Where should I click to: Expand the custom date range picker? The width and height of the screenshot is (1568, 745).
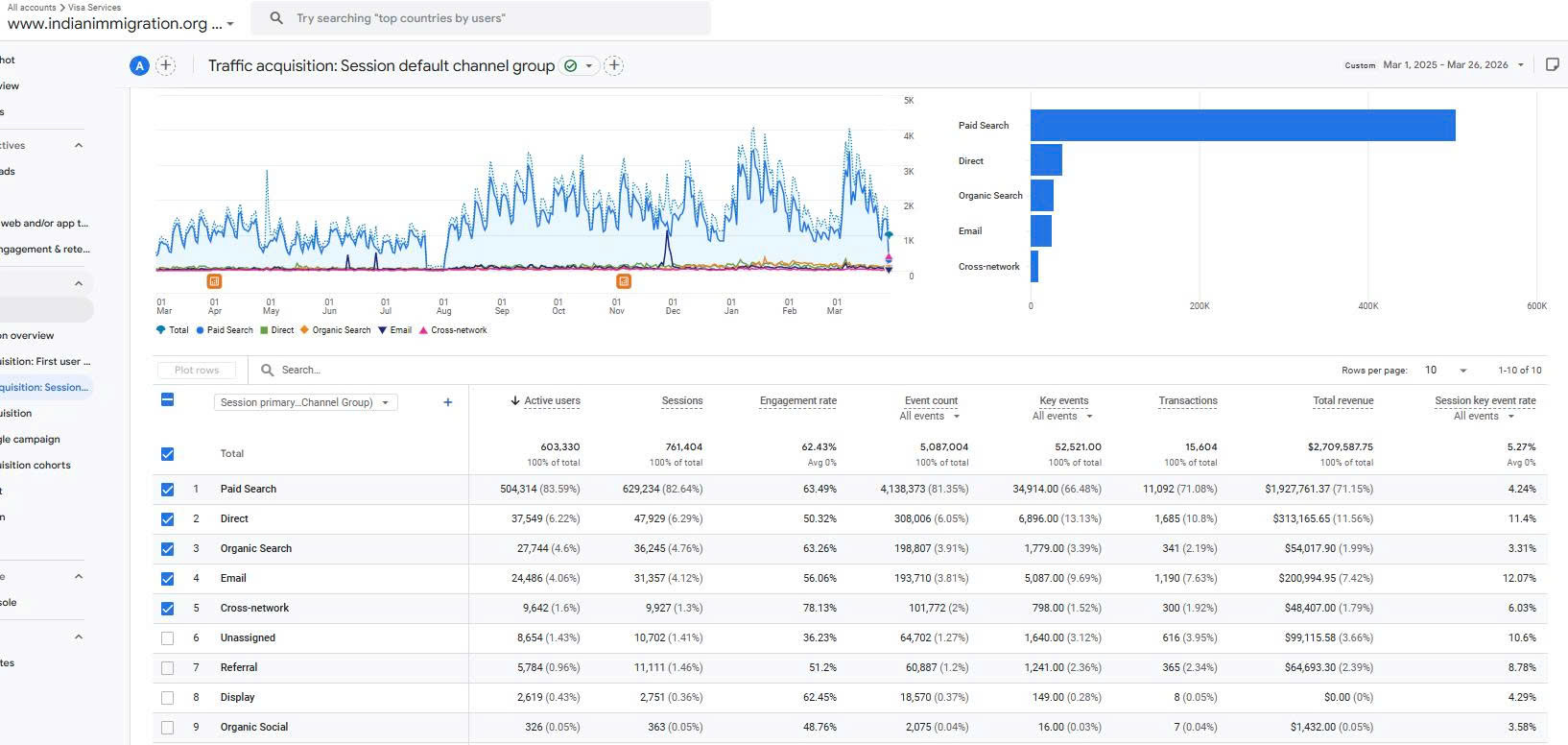tap(1452, 65)
